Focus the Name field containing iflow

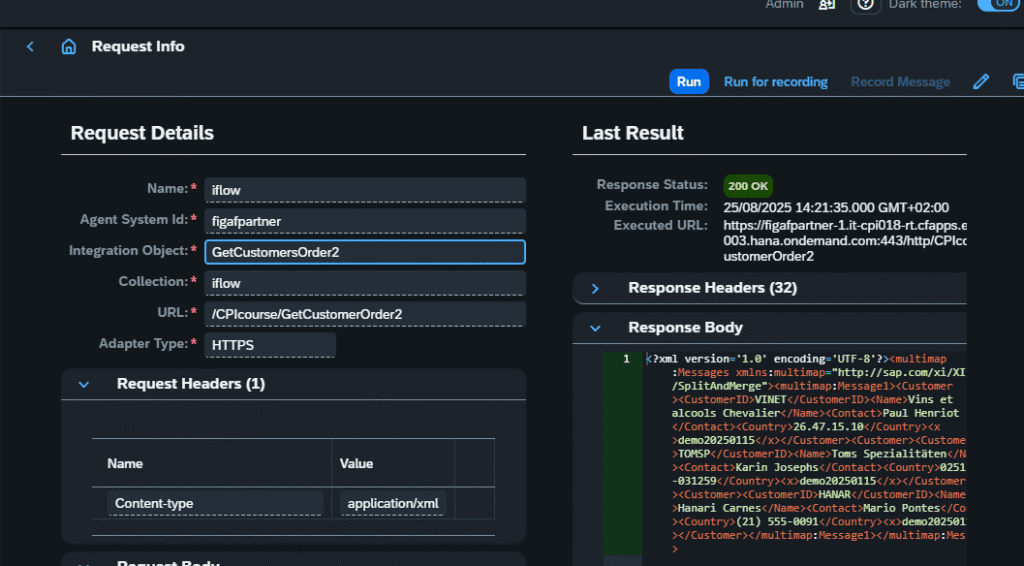click(365, 190)
